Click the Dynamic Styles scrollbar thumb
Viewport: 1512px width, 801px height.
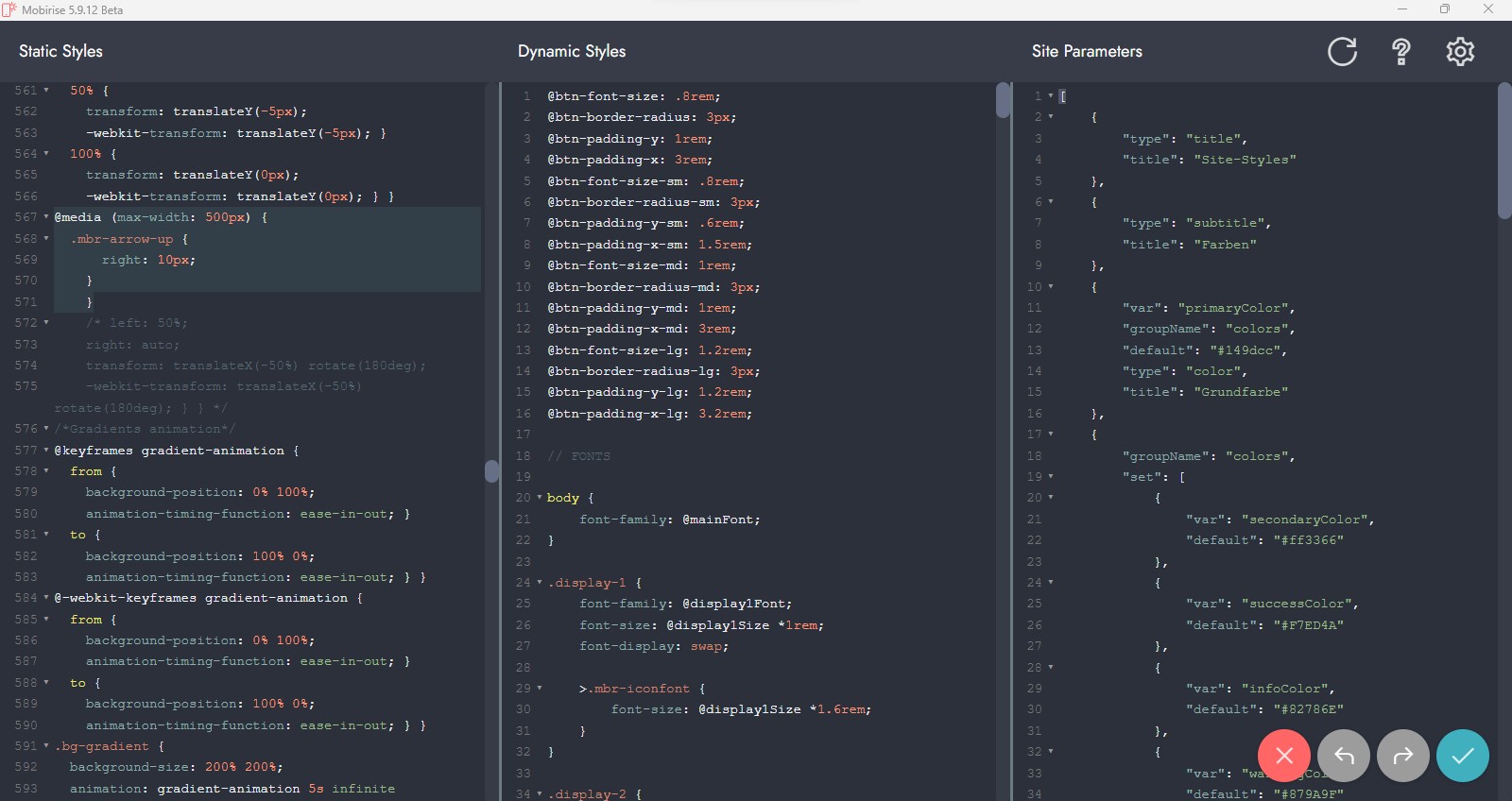click(x=1004, y=100)
